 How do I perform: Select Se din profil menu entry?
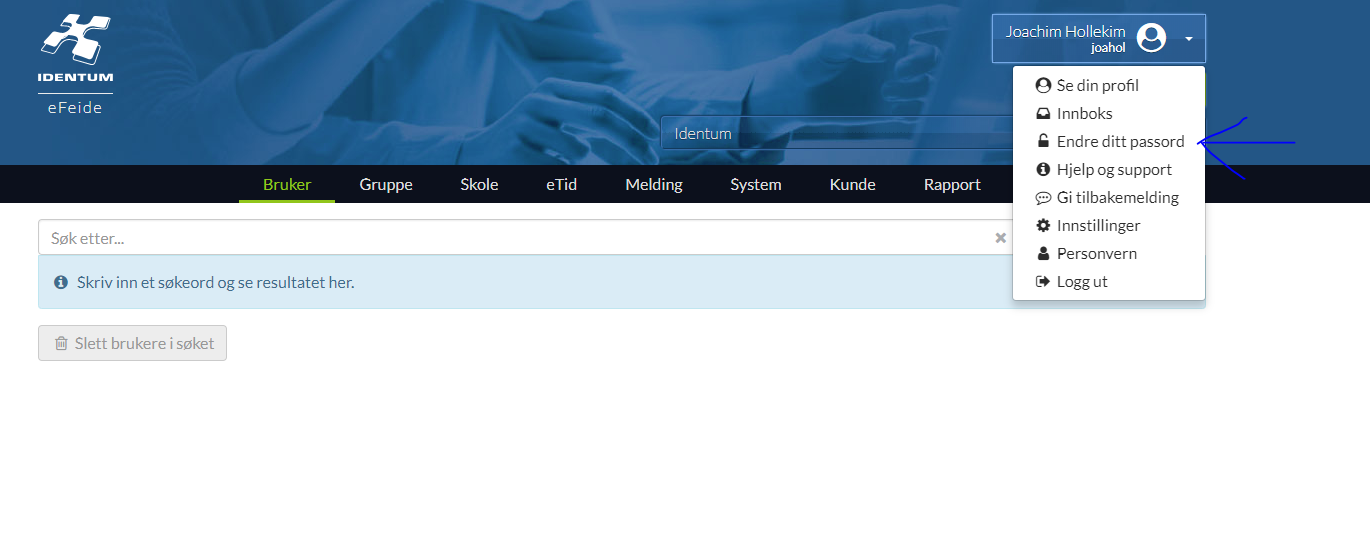1097,86
